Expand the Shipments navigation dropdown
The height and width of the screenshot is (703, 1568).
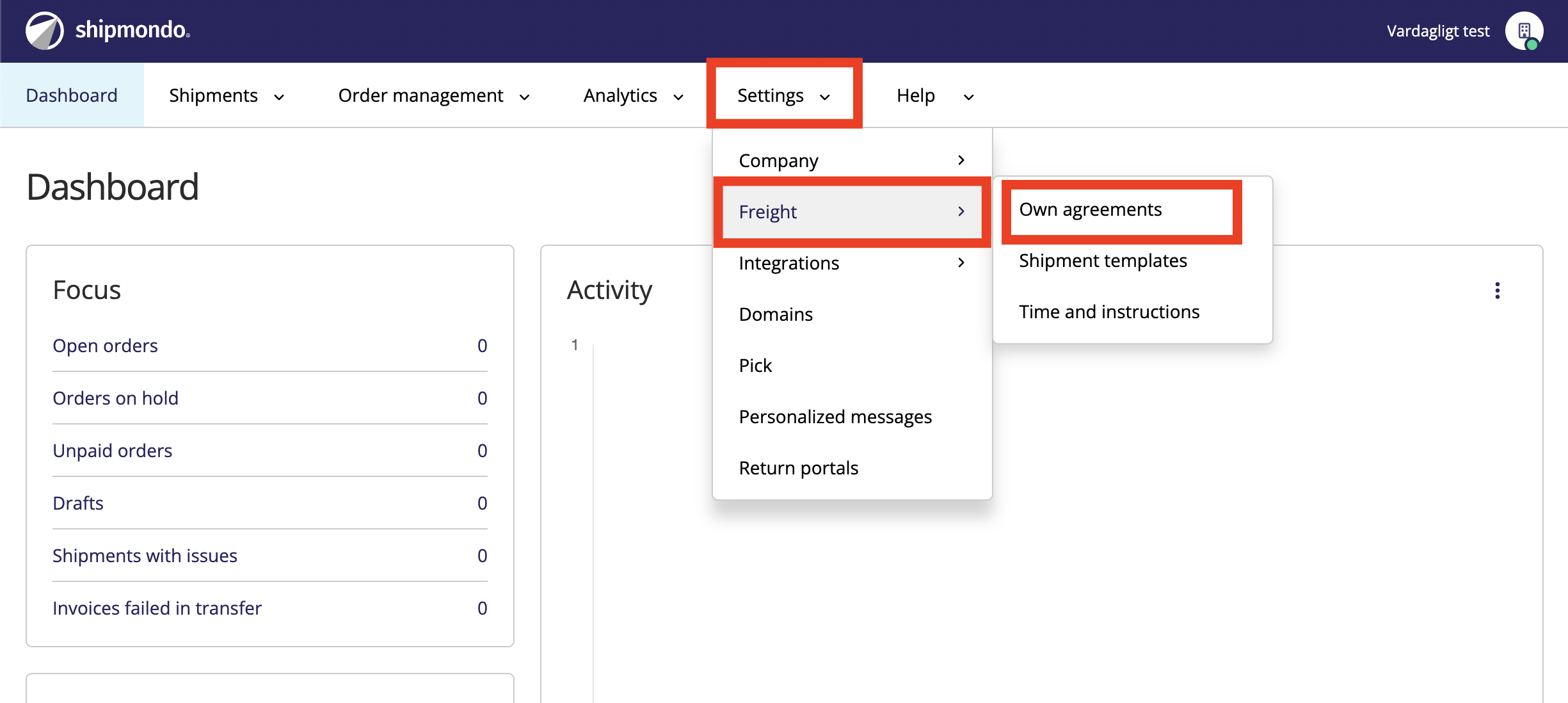click(x=227, y=95)
